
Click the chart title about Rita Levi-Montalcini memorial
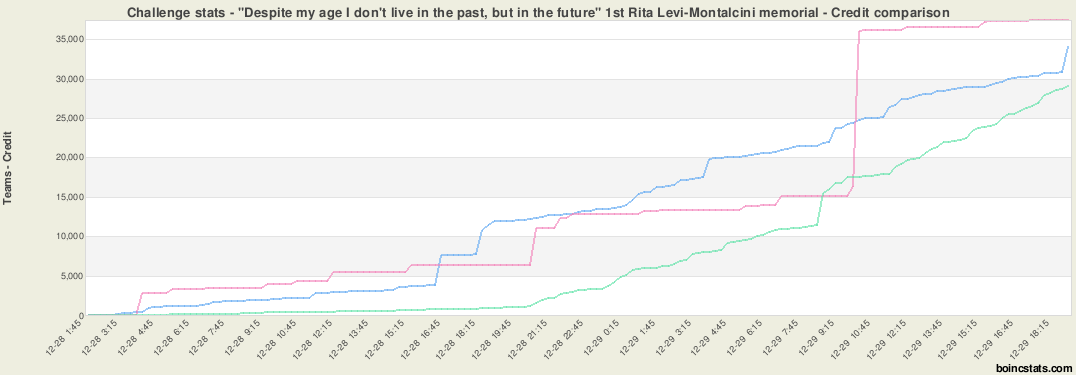(x=537, y=12)
